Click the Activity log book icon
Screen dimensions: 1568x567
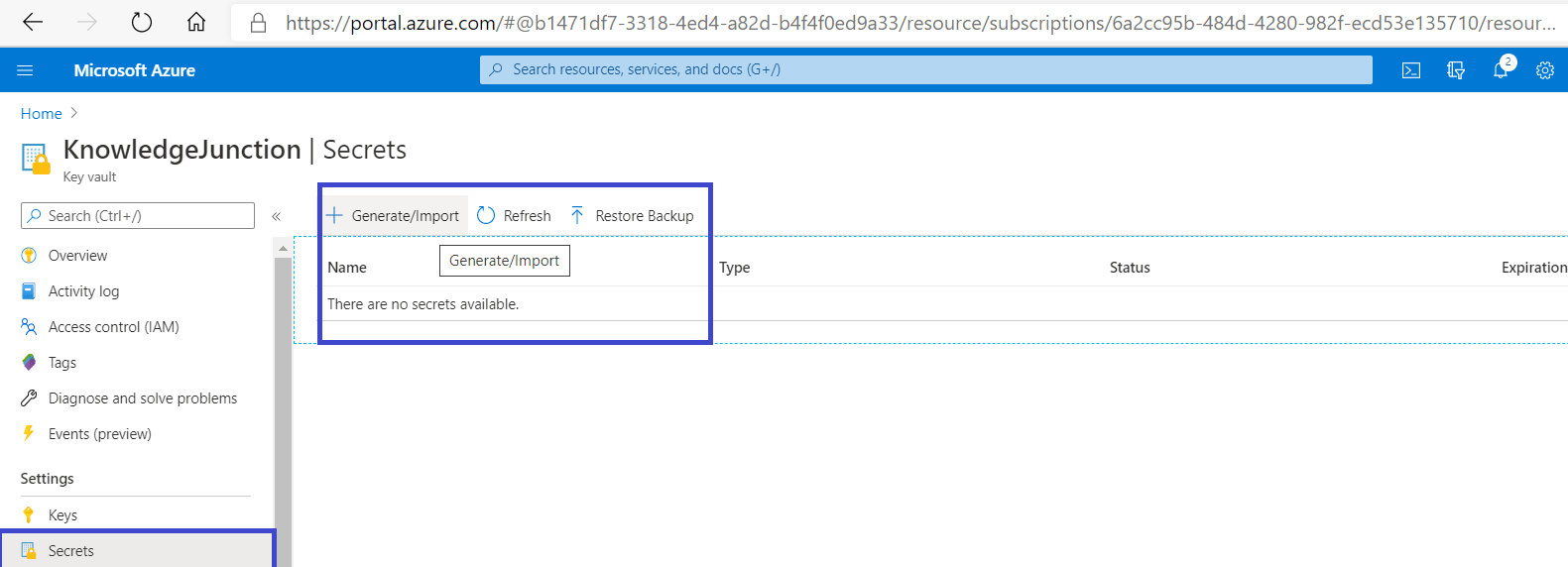click(29, 291)
